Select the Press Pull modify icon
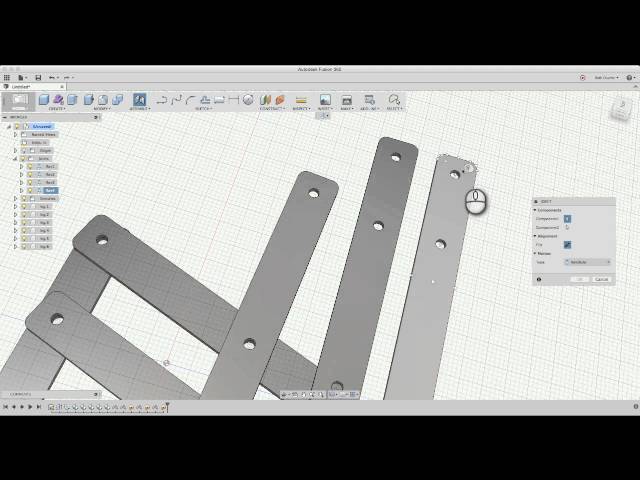 pos(89,99)
